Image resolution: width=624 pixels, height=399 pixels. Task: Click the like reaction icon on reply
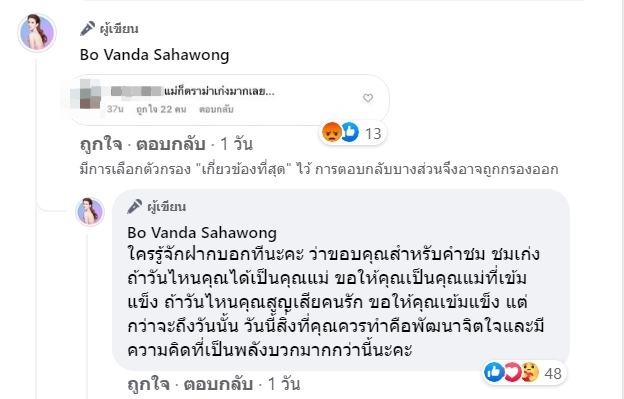click(494, 372)
